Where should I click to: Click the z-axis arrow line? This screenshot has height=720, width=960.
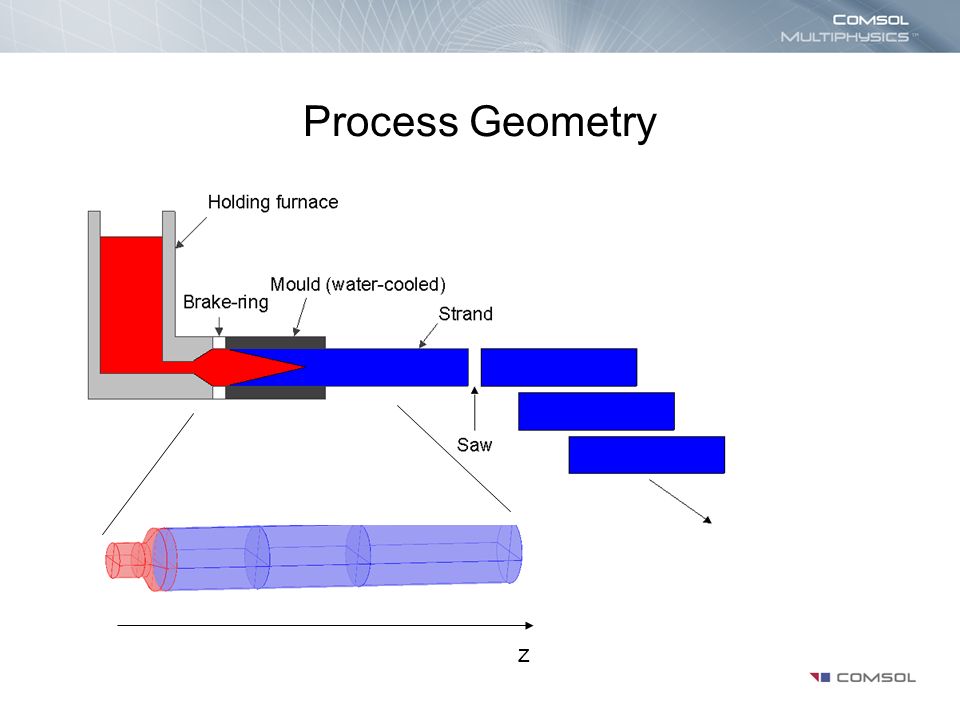pos(325,625)
